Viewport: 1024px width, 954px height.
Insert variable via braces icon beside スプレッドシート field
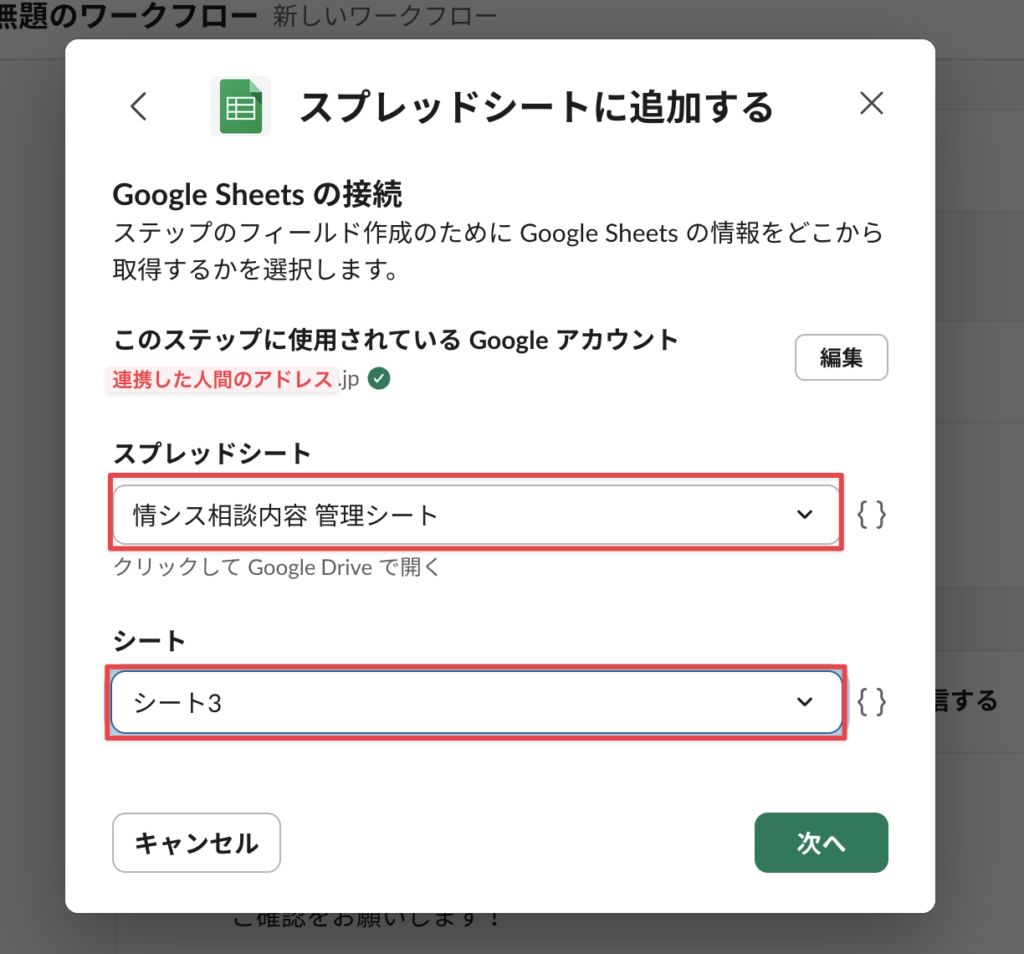pyautogui.click(x=871, y=514)
